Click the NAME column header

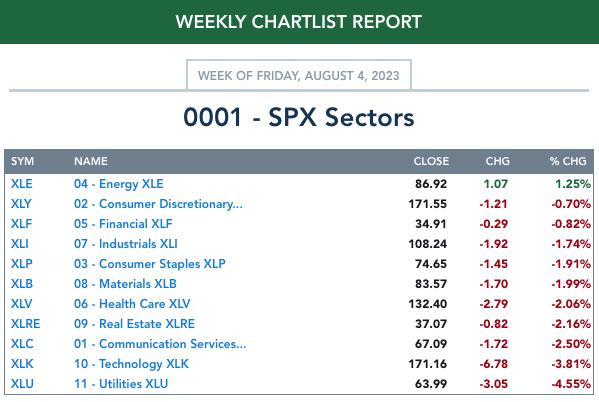click(91, 161)
